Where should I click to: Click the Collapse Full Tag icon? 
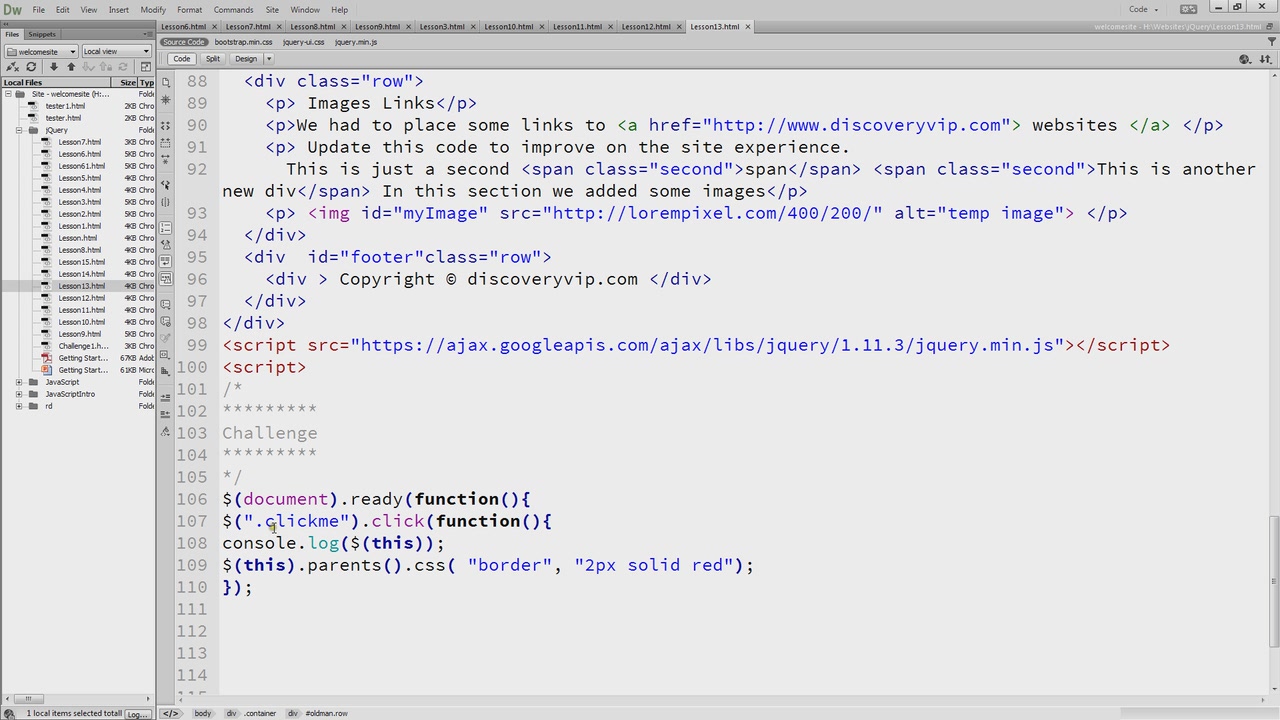(x=166, y=126)
